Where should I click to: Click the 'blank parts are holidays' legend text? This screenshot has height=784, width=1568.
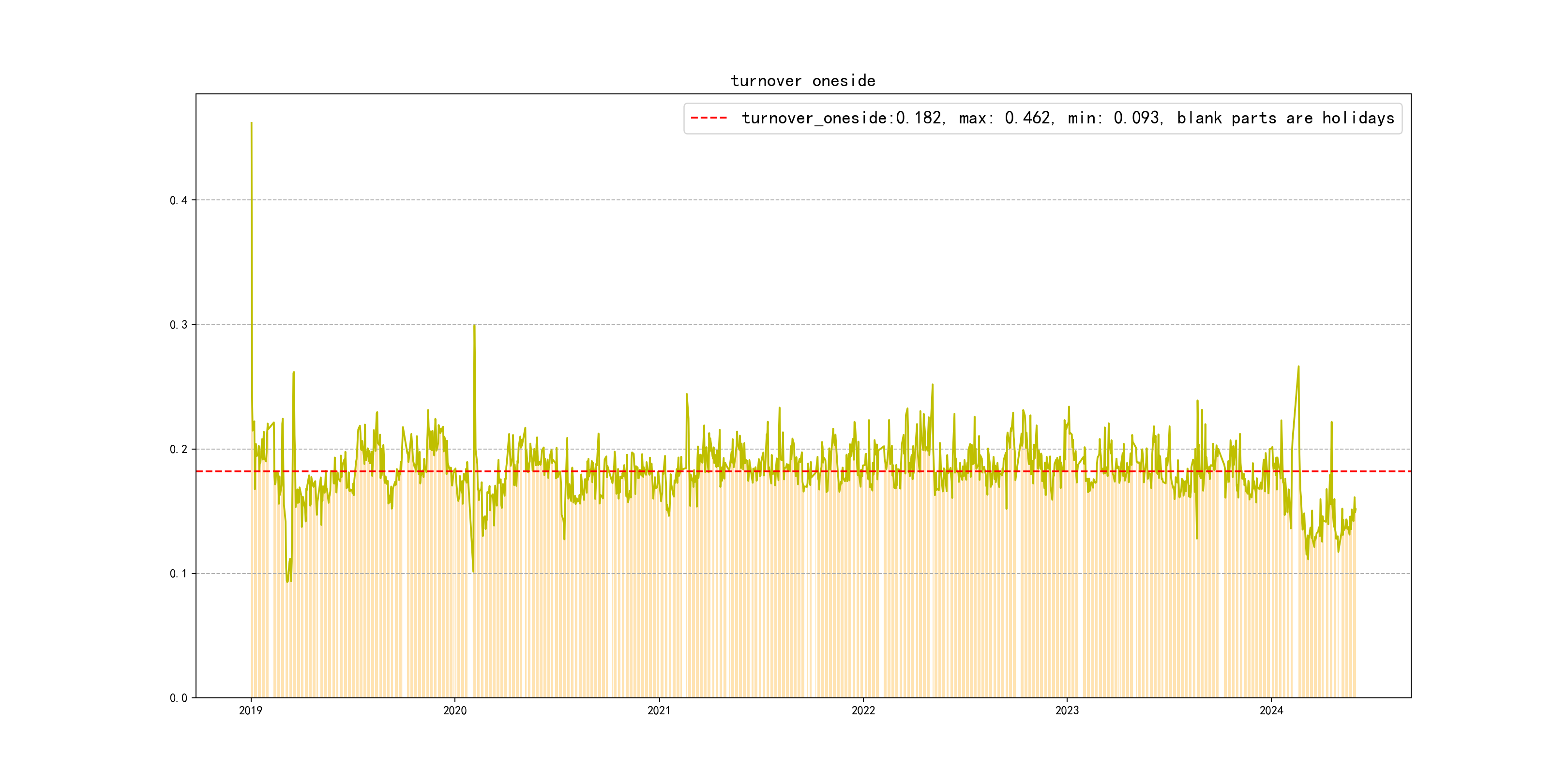click(x=1285, y=118)
